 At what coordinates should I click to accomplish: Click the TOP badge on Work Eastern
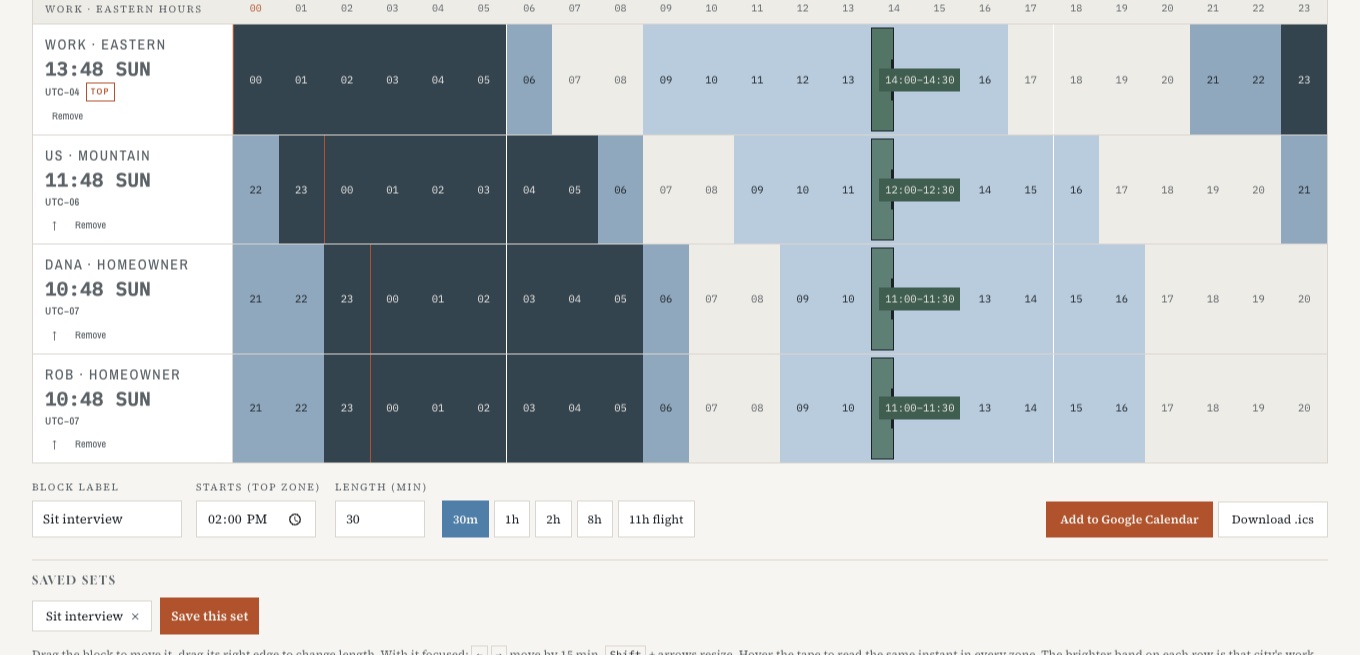pyautogui.click(x=100, y=92)
